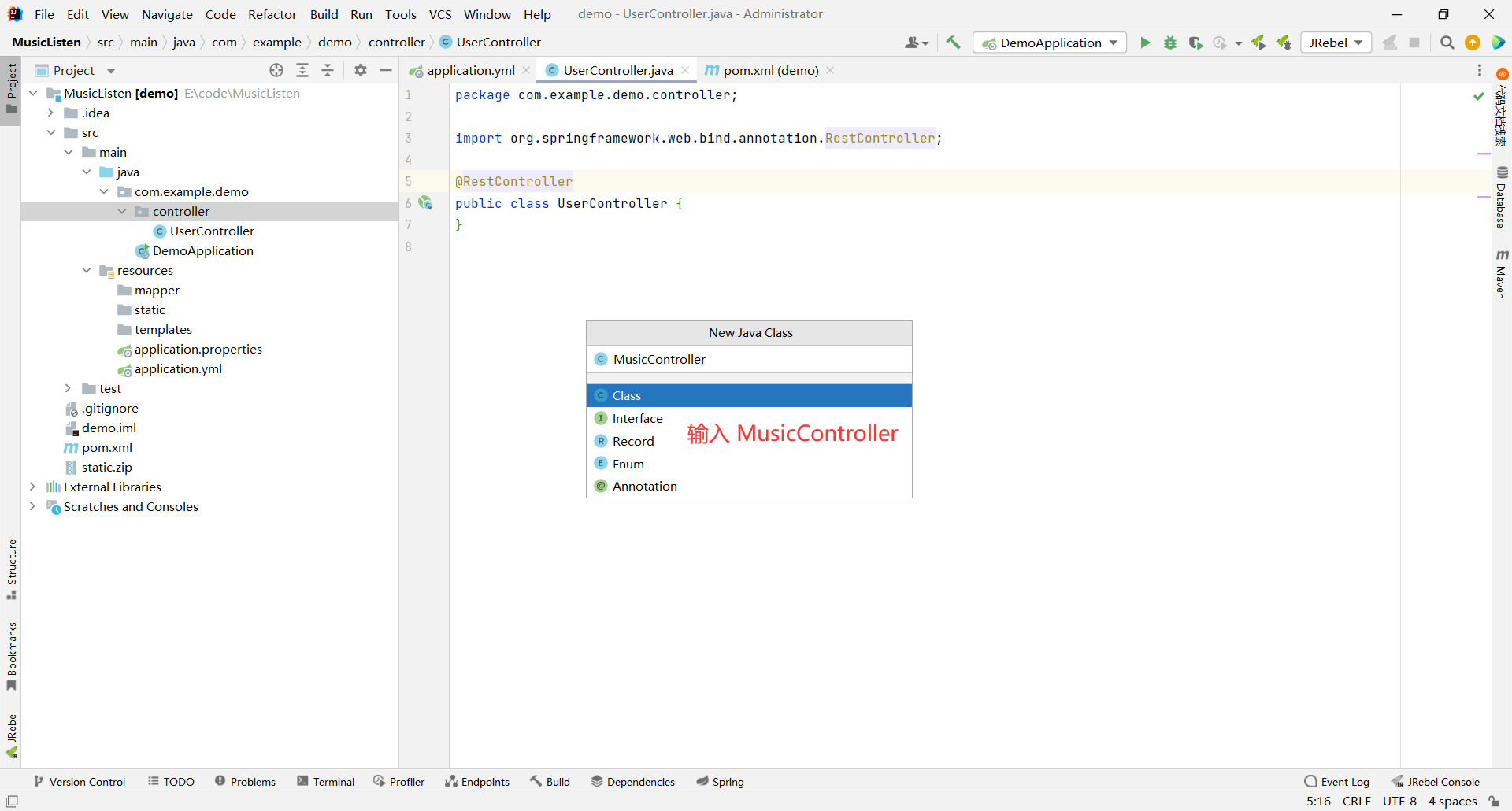The image size is (1512, 811).
Task: Open the Terminal tool window
Action: [x=325, y=781]
